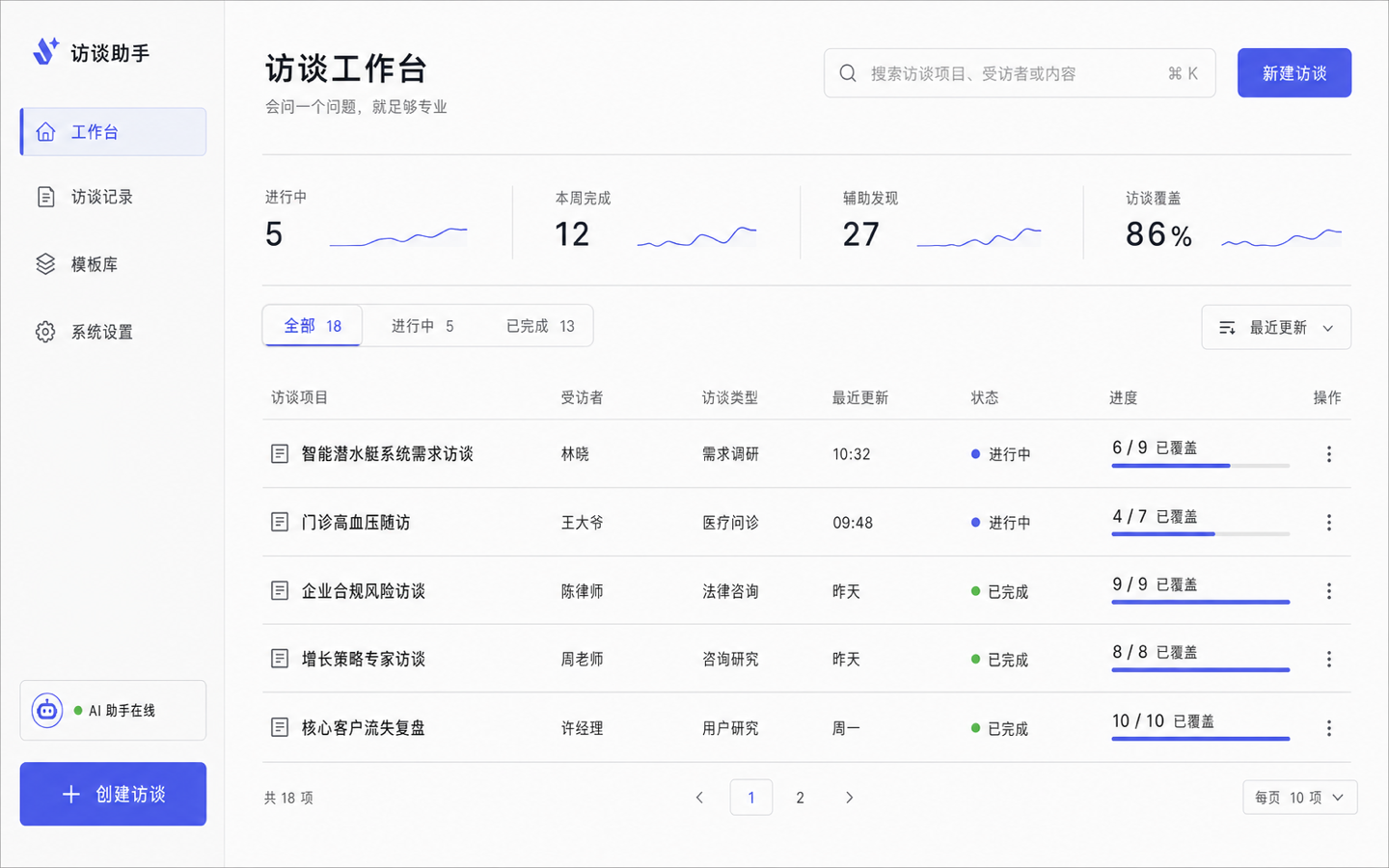Image resolution: width=1389 pixels, height=868 pixels.
Task: Click the AI robot avatar icon
Action: point(46,711)
